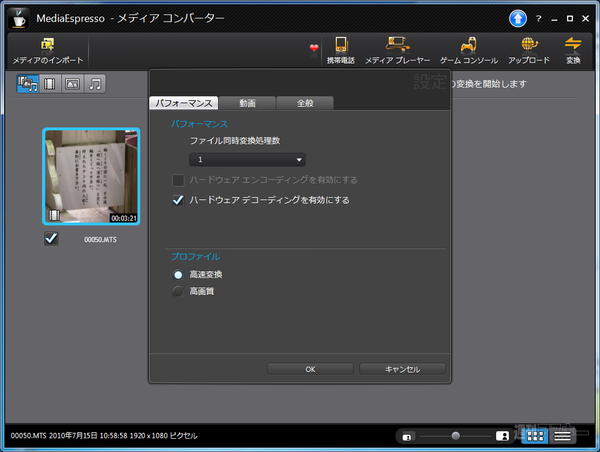Open the アップロード upload globe icon
This screenshot has height=452, width=600.
[528, 45]
